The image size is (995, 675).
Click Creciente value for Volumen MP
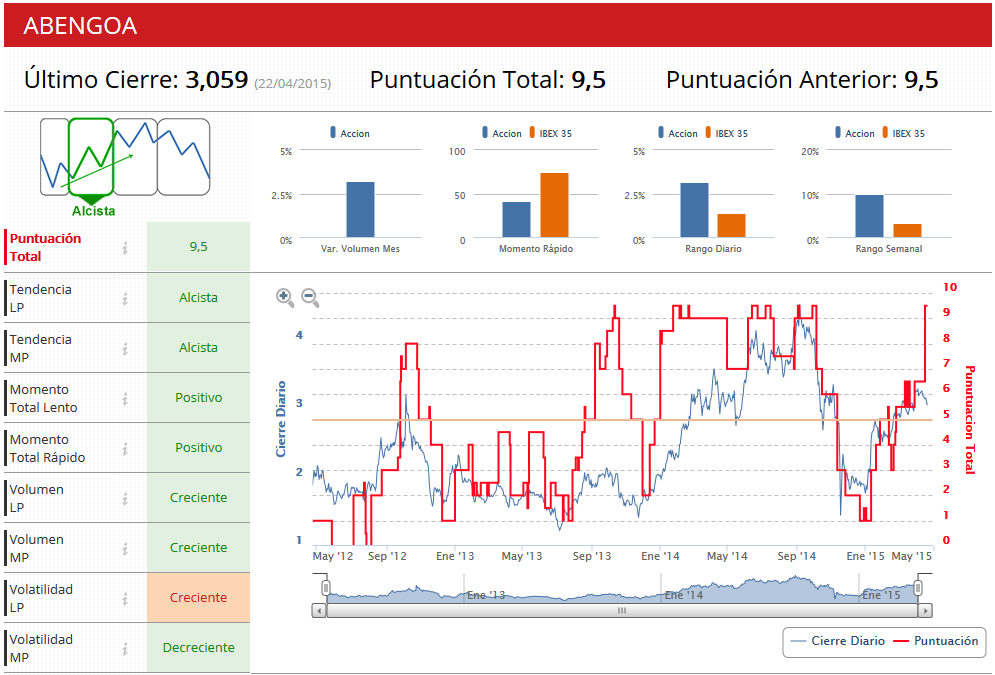click(198, 547)
